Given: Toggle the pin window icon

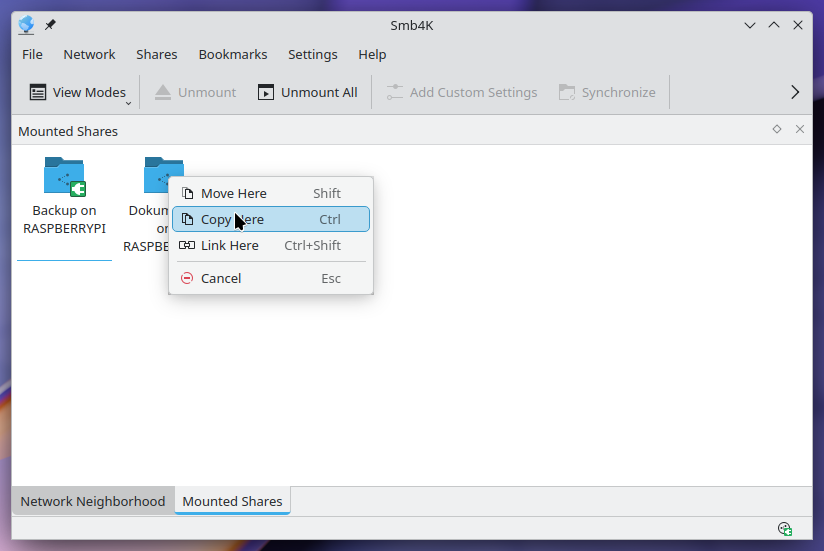Looking at the screenshot, I should 50,25.
